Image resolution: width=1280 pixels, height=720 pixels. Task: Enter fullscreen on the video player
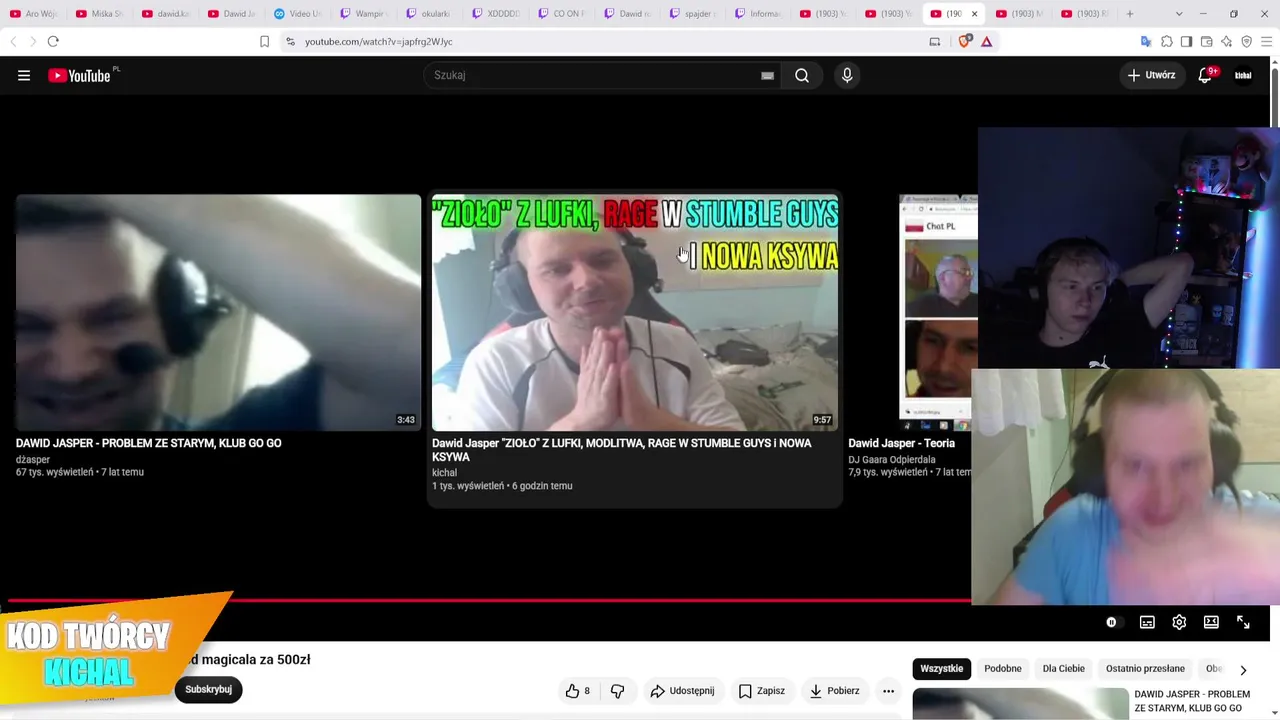pyautogui.click(x=1243, y=622)
